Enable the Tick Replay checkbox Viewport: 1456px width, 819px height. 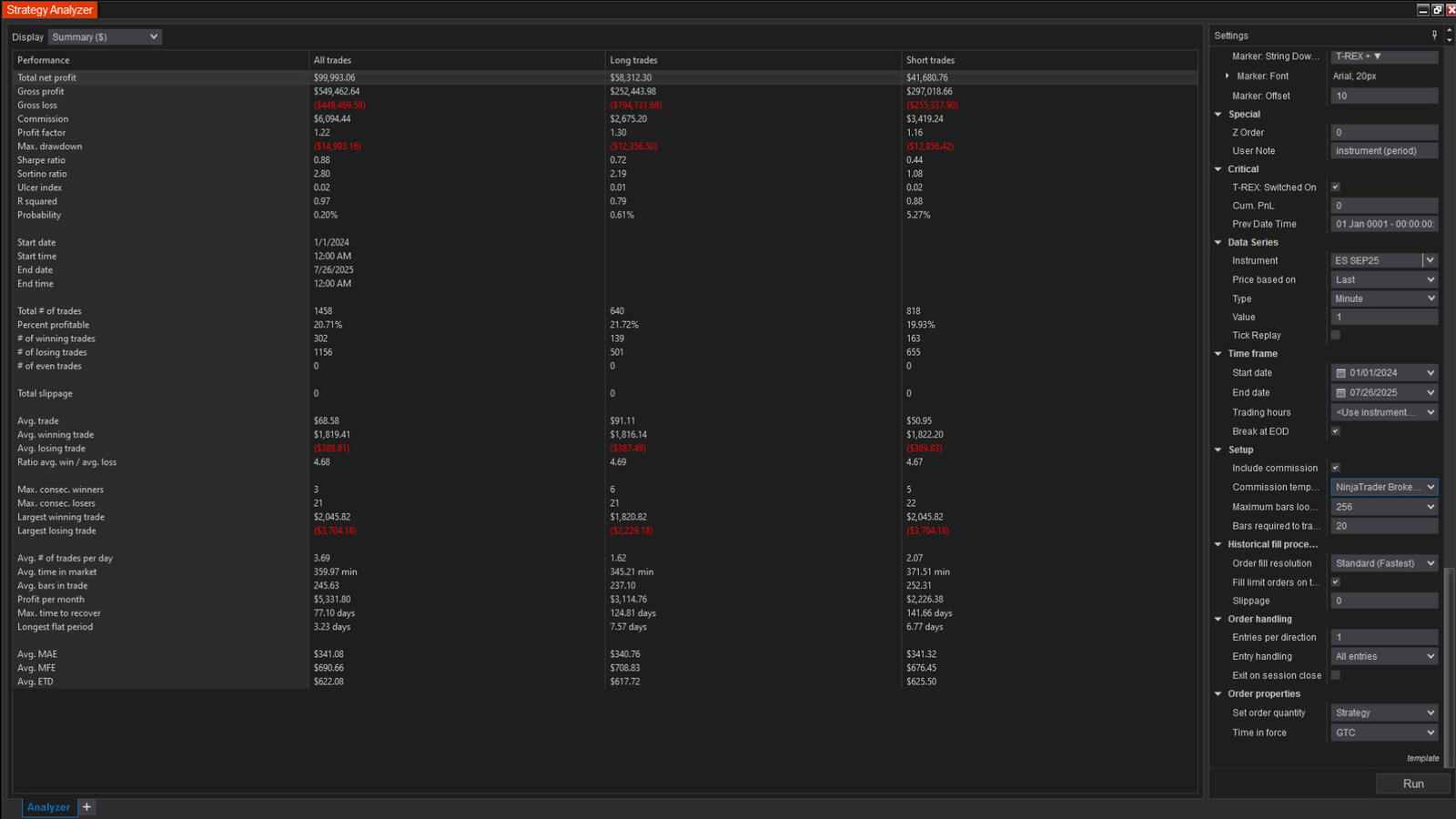(x=1335, y=336)
